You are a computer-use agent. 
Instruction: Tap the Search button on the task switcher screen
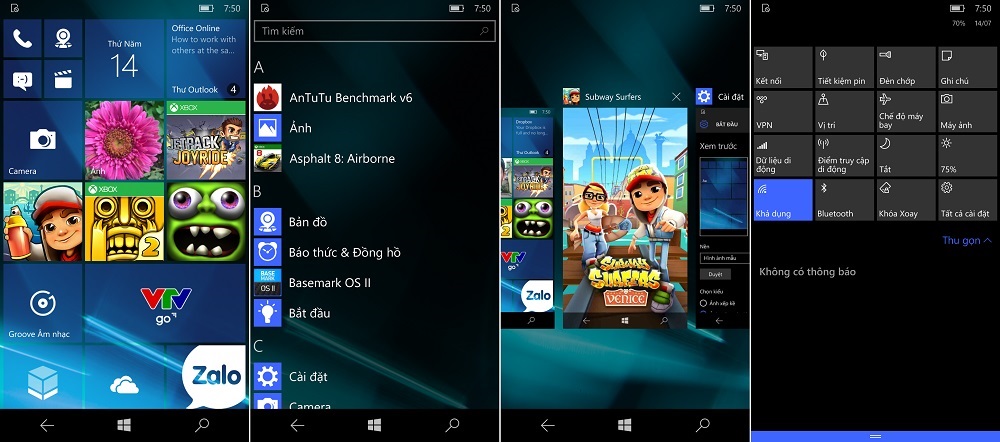pos(702,425)
